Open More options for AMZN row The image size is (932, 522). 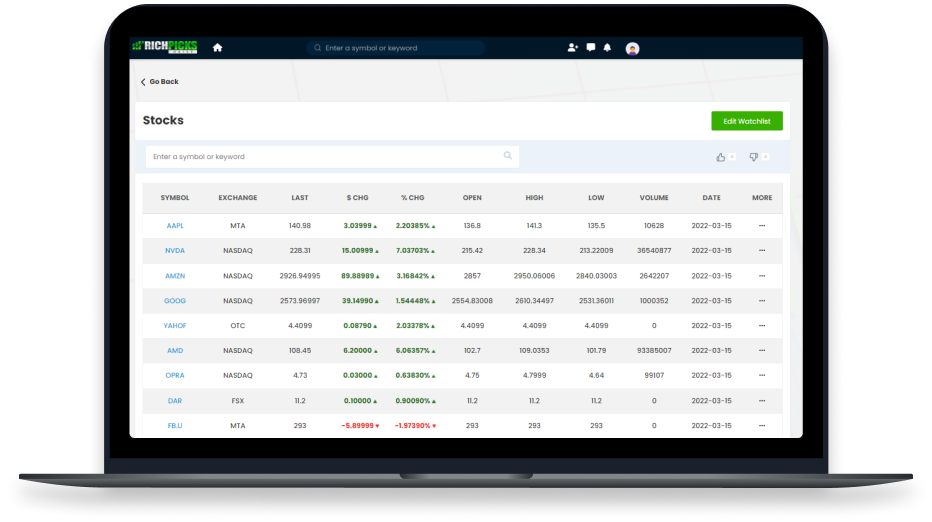tap(762, 276)
